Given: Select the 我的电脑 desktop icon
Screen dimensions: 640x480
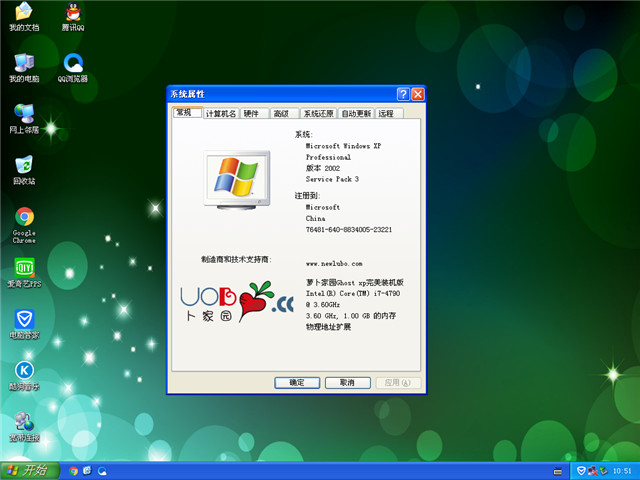Looking at the screenshot, I should click(24, 68).
